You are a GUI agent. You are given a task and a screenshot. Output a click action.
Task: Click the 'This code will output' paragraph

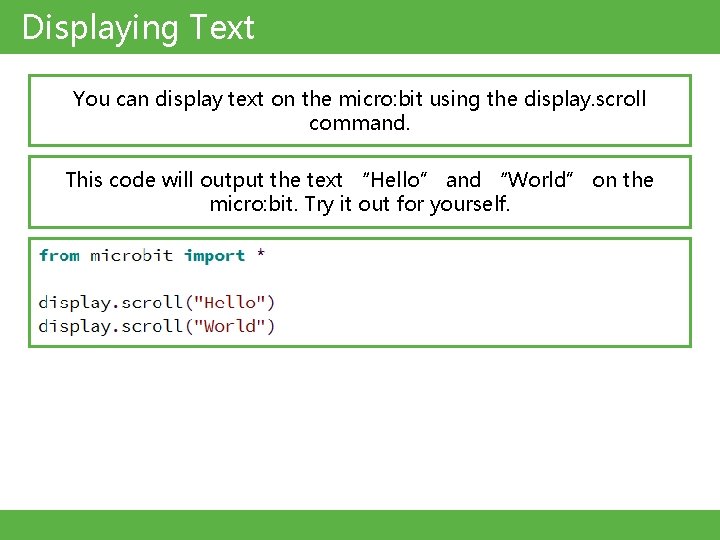tap(360, 191)
